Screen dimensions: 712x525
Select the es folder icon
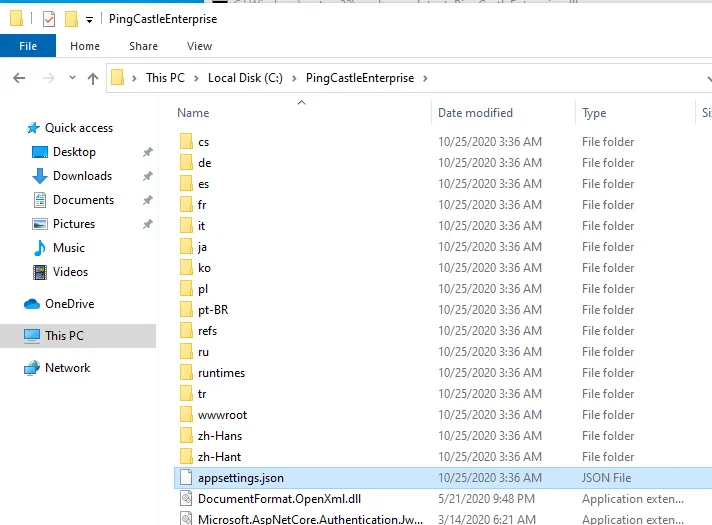(x=186, y=183)
